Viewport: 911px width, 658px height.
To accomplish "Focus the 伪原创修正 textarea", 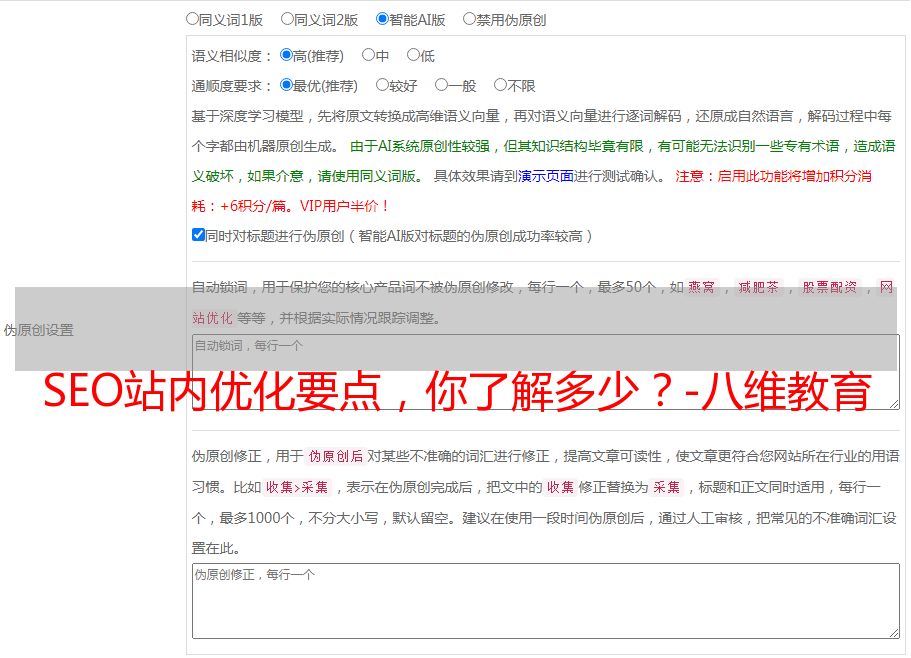I will pyautogui.click(x=546, y=601).
